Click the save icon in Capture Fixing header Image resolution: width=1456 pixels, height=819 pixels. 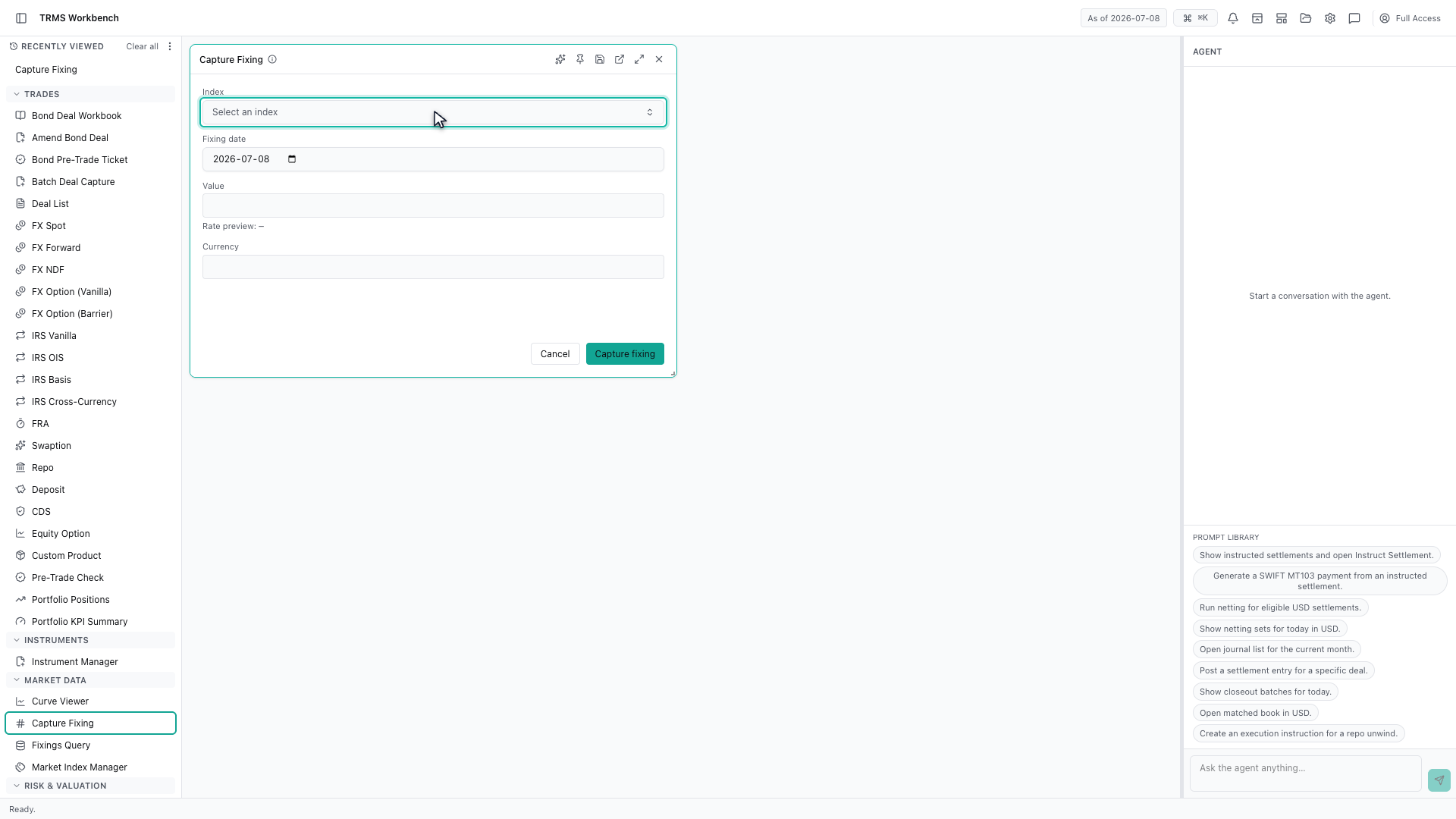pos(600,59)
